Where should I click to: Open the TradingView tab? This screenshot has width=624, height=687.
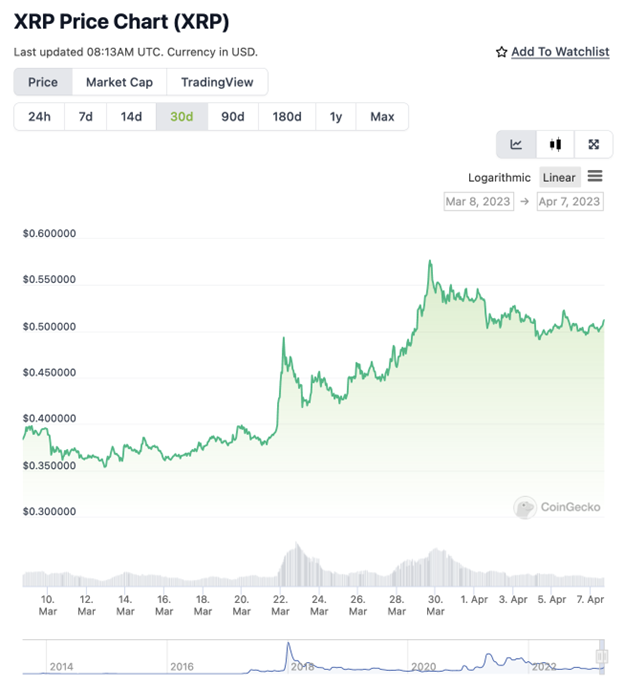[x=217, y=82]
